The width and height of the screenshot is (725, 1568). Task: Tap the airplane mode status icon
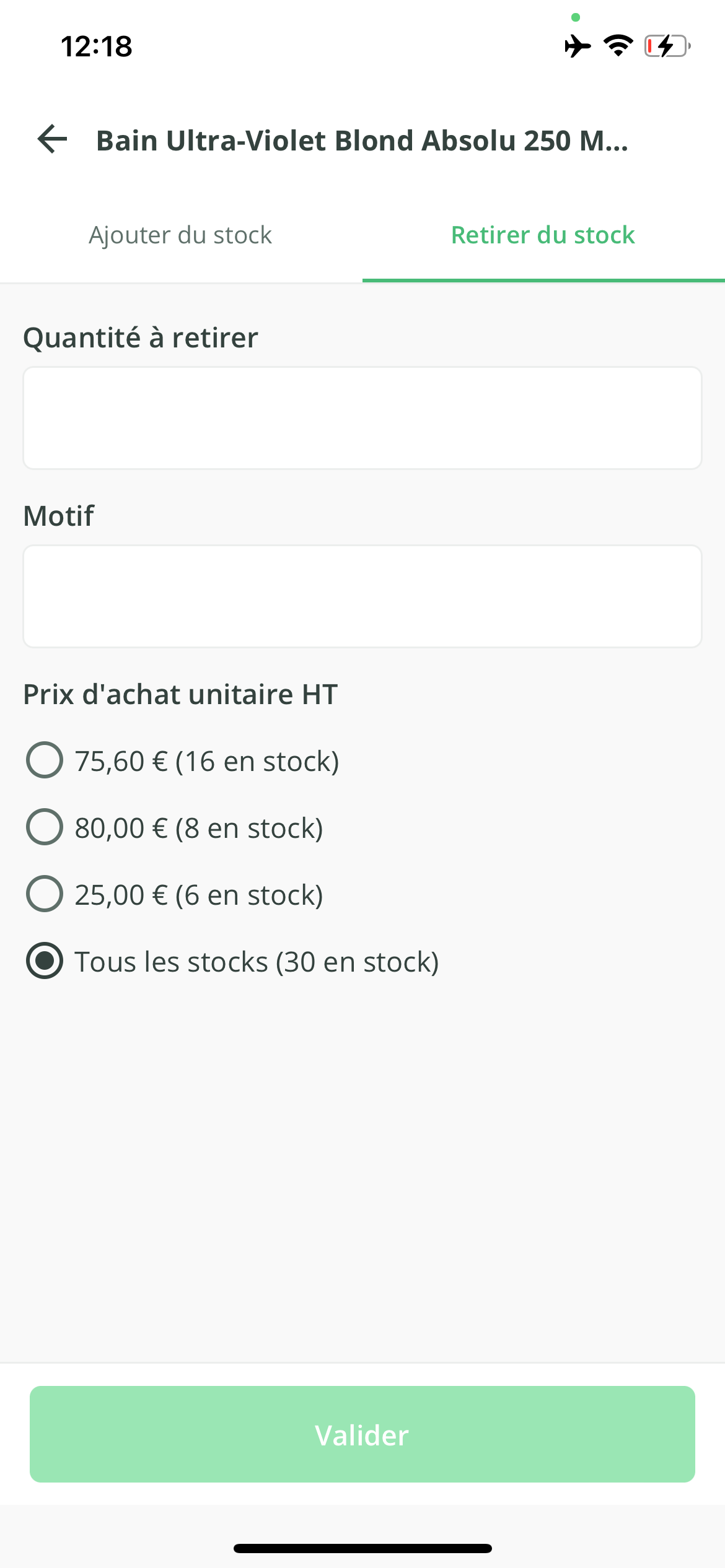click(x=578, y=46)
